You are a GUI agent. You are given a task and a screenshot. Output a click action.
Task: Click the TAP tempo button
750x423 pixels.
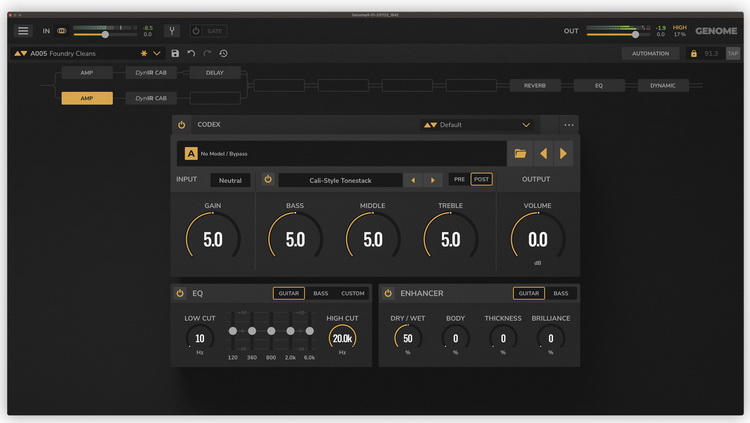tap(733, 54)
